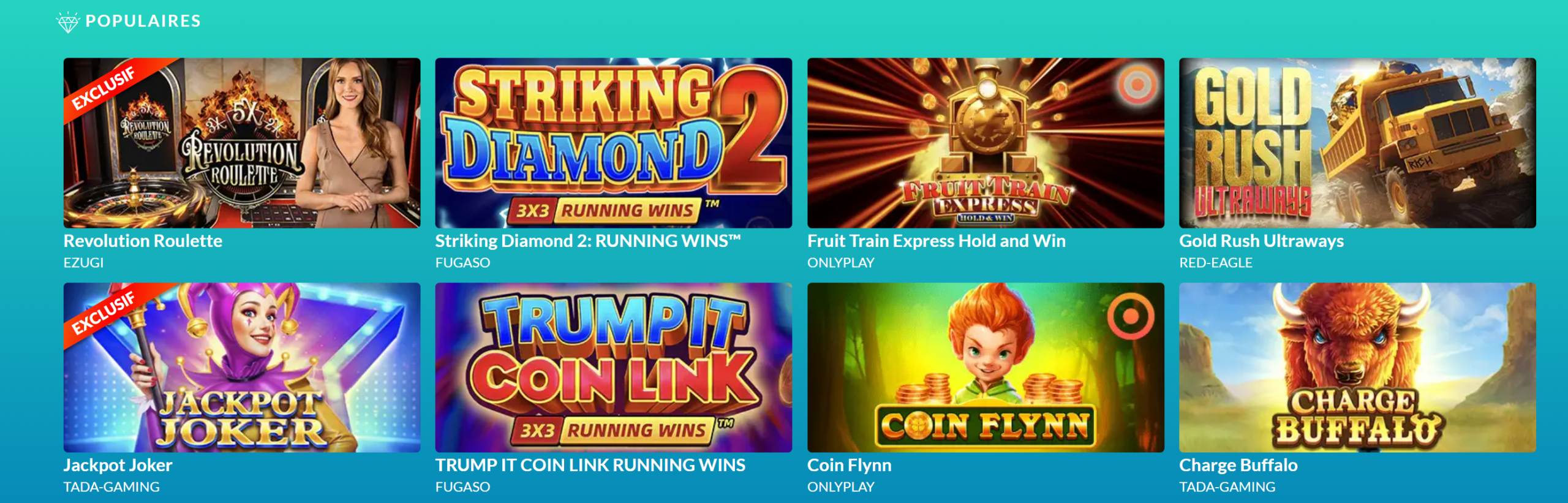Screen dimensions: 1568x503
Task: Select the Fruit Train Express Hold and Win title
Action: coord(937,241)
